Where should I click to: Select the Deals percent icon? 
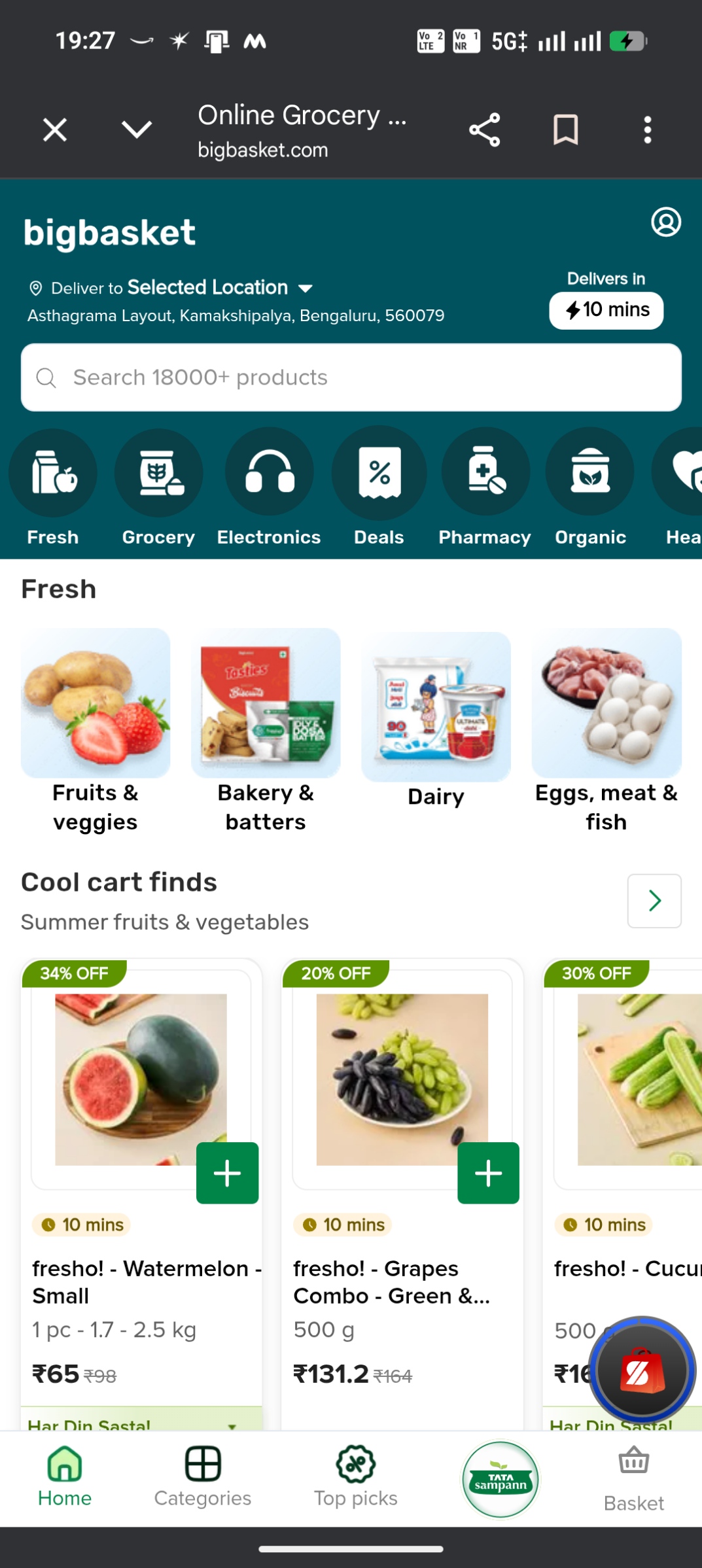click(379, 472)
